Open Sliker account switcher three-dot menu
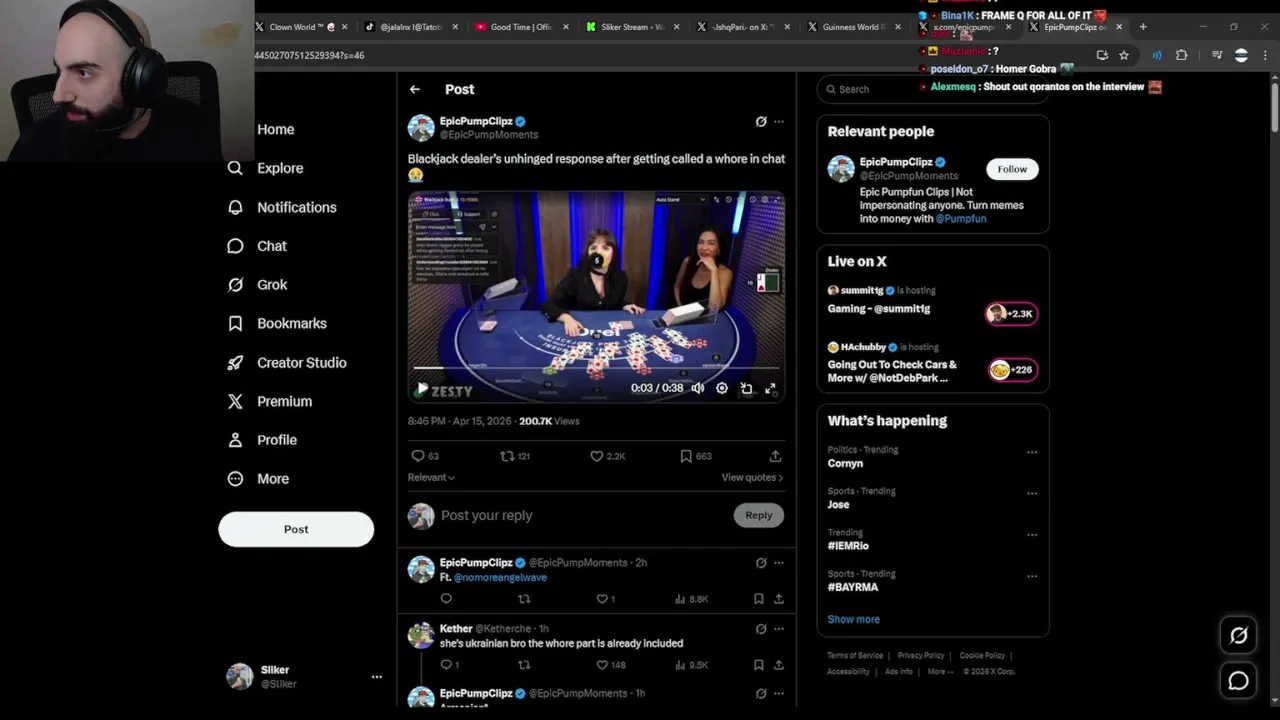Screen dimensions: 1280x720 [x=377, y=677]
